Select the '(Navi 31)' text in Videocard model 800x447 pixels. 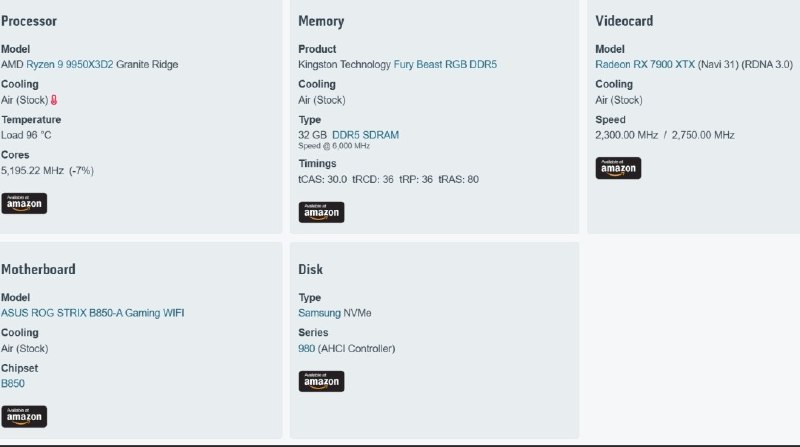tap(718, 64)
